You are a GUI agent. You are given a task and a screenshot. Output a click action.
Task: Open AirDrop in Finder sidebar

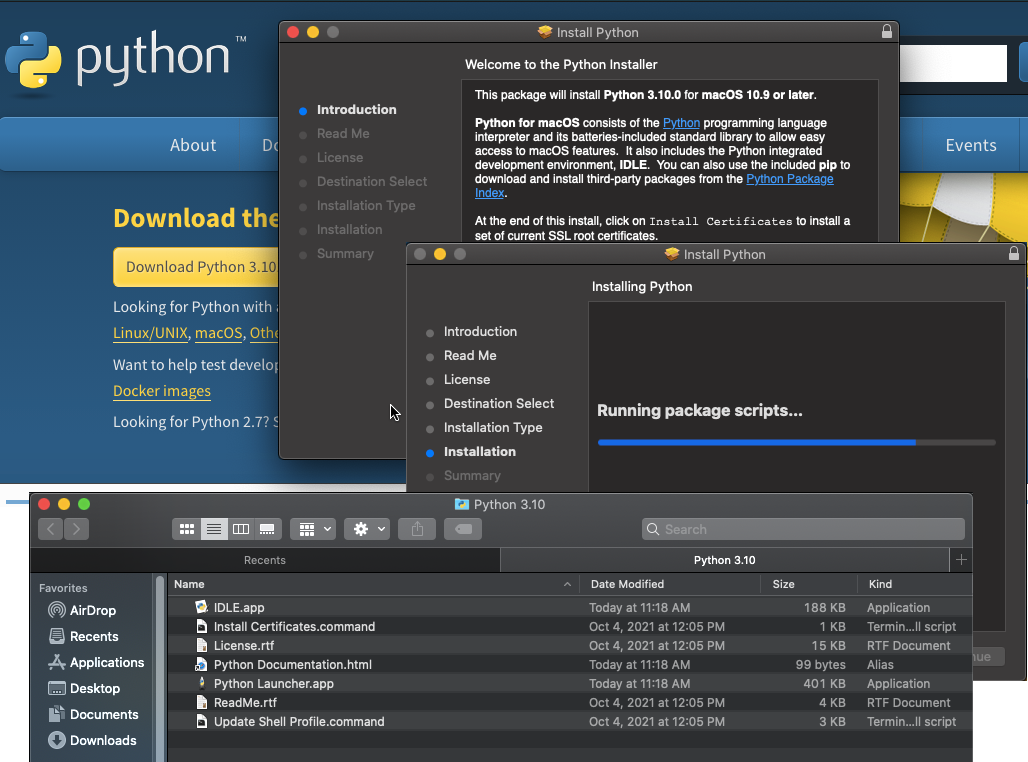pos(92,611)
